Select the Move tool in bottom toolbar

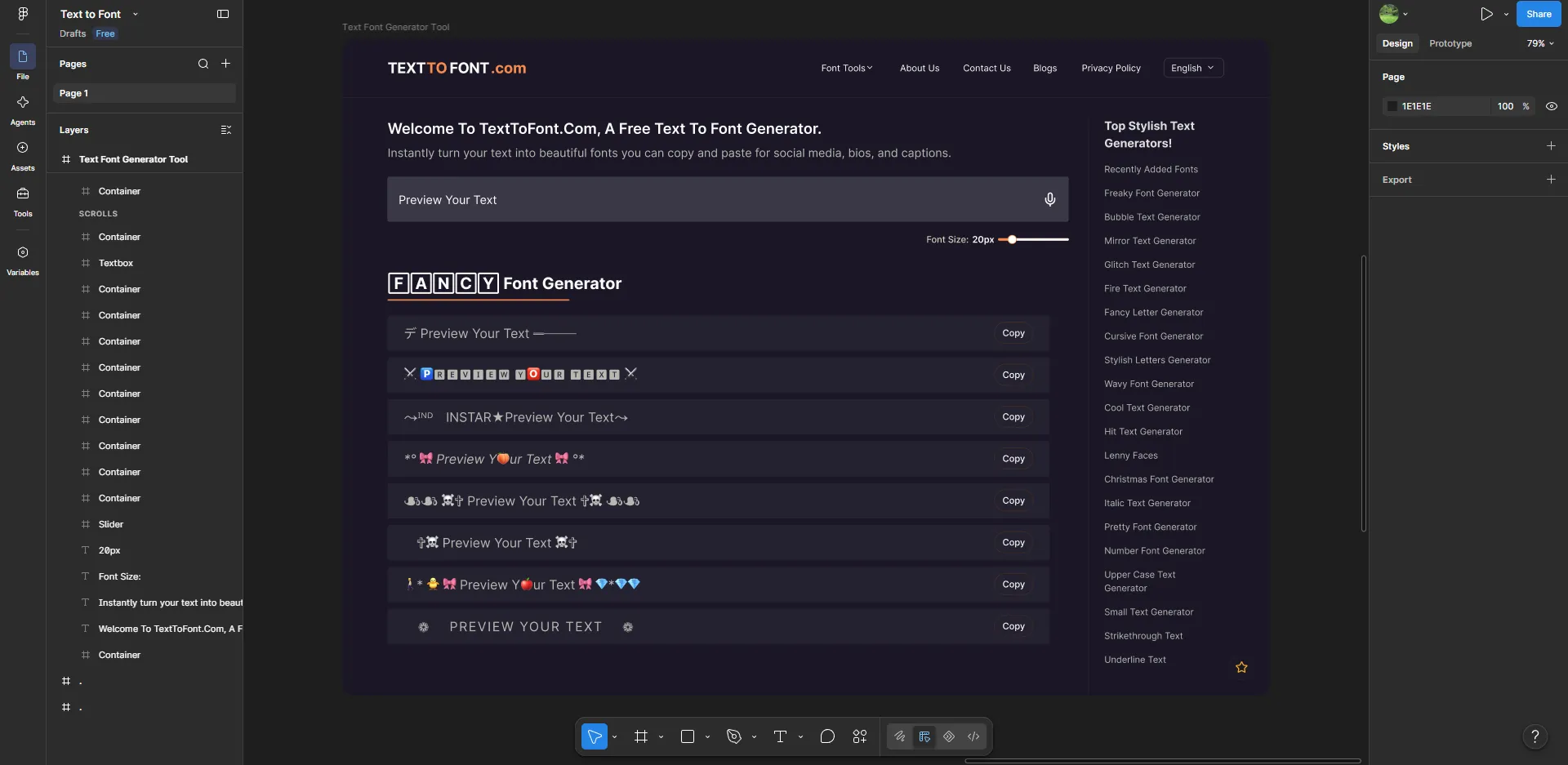tap(595, 736)
